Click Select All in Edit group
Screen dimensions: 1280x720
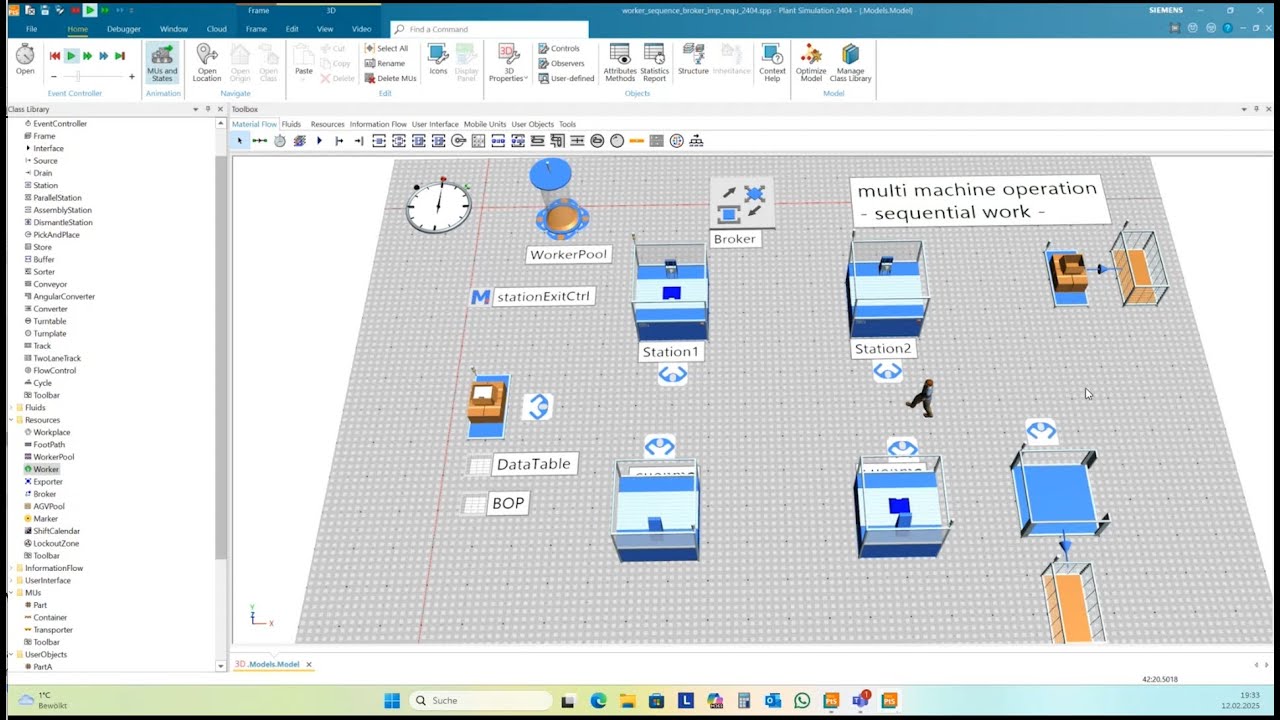tap(386, 48)
